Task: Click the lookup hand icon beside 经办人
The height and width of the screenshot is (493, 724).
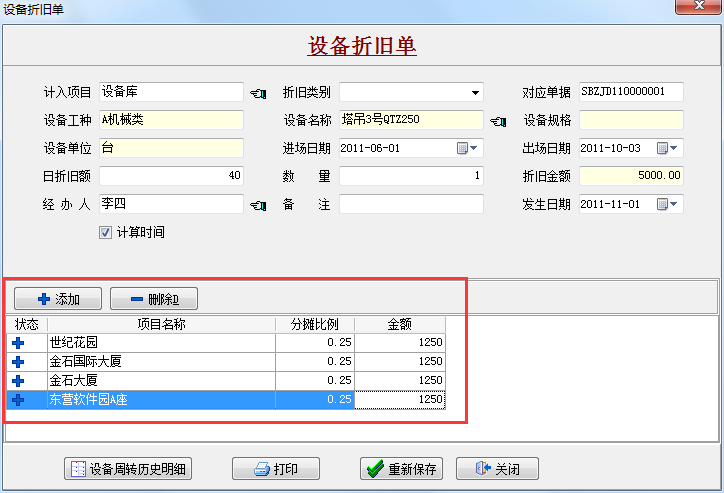Action: [258, 205]
